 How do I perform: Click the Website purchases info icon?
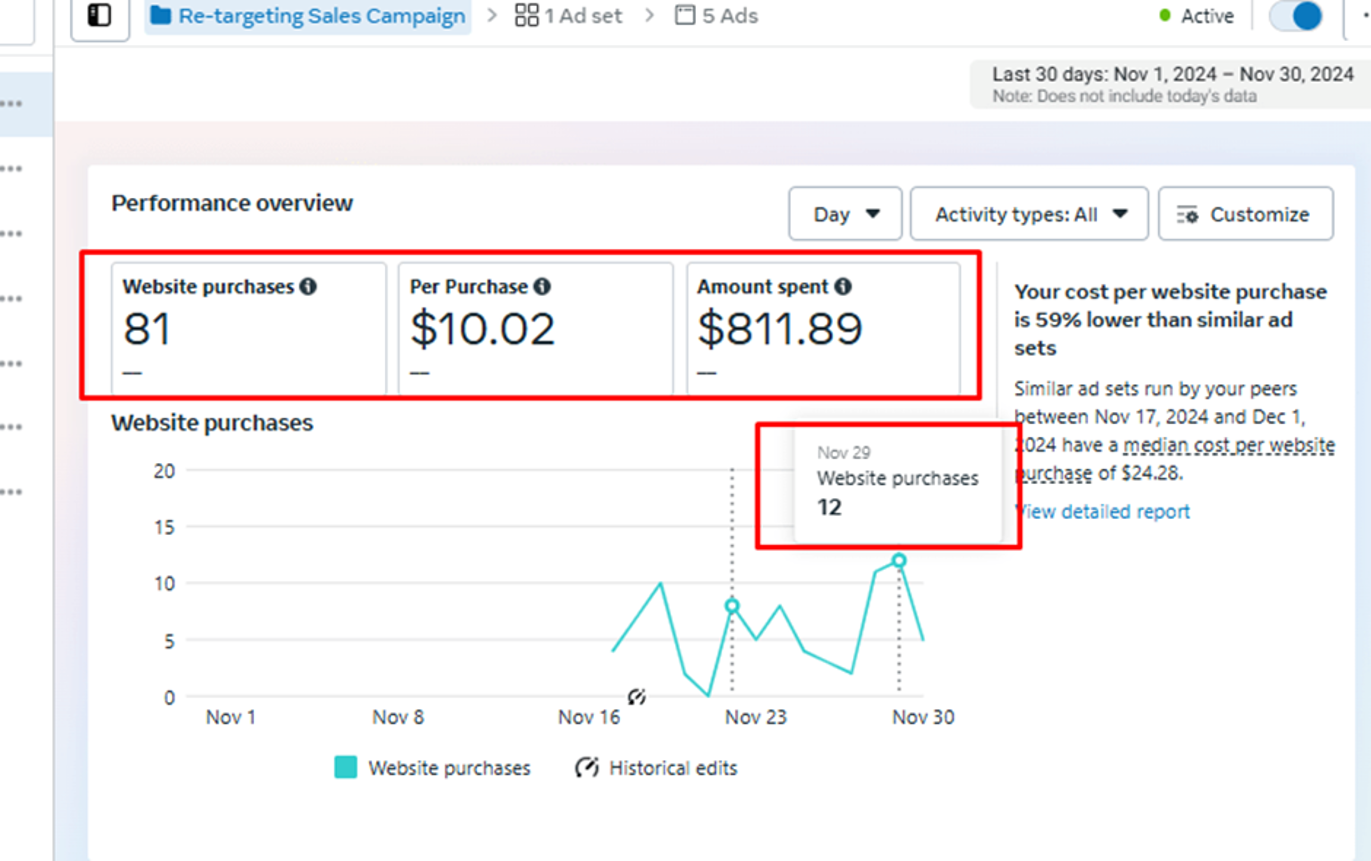[308, 287]
